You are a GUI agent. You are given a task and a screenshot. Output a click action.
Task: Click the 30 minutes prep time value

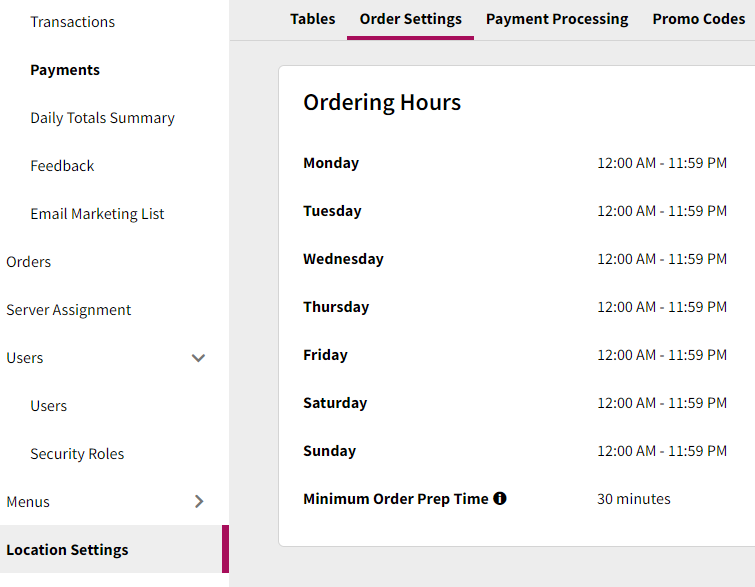point(633,499)
